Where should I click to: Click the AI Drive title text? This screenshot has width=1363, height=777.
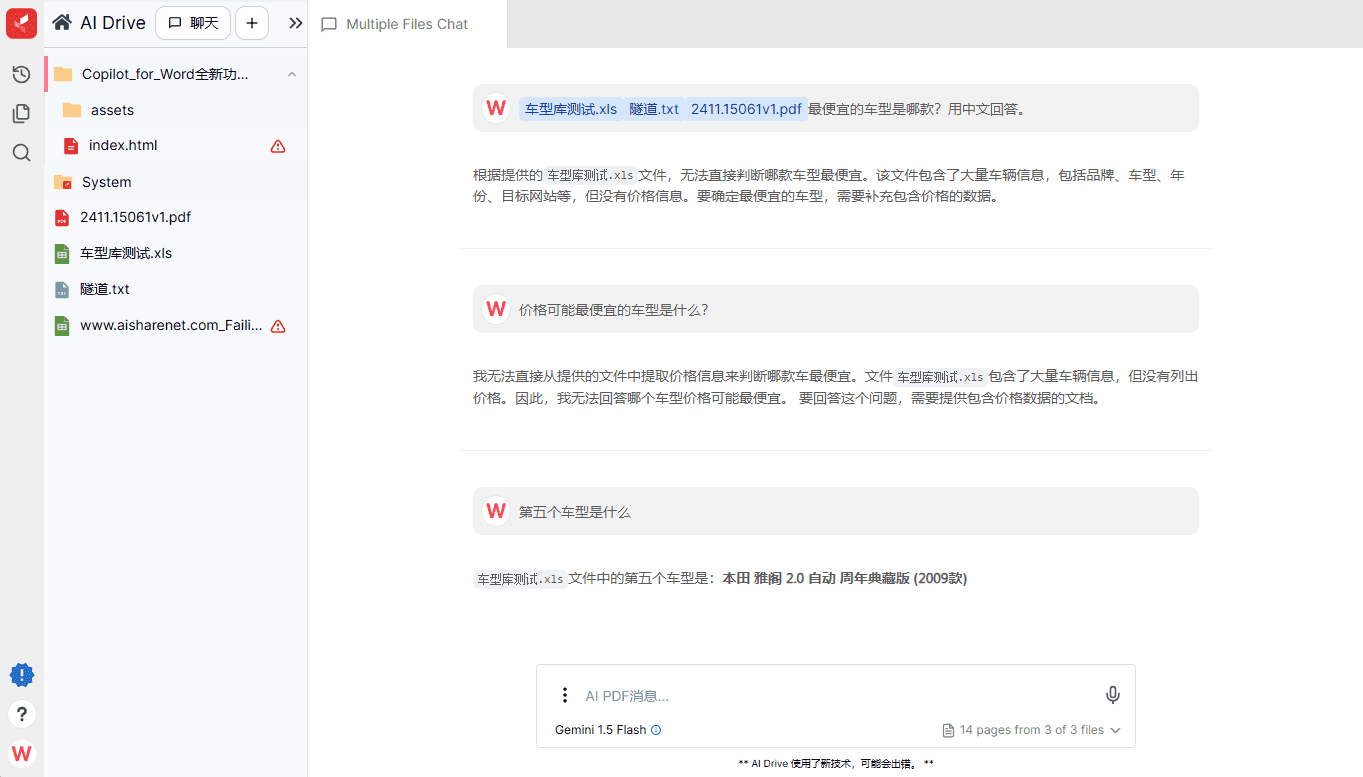pos(113,23)
